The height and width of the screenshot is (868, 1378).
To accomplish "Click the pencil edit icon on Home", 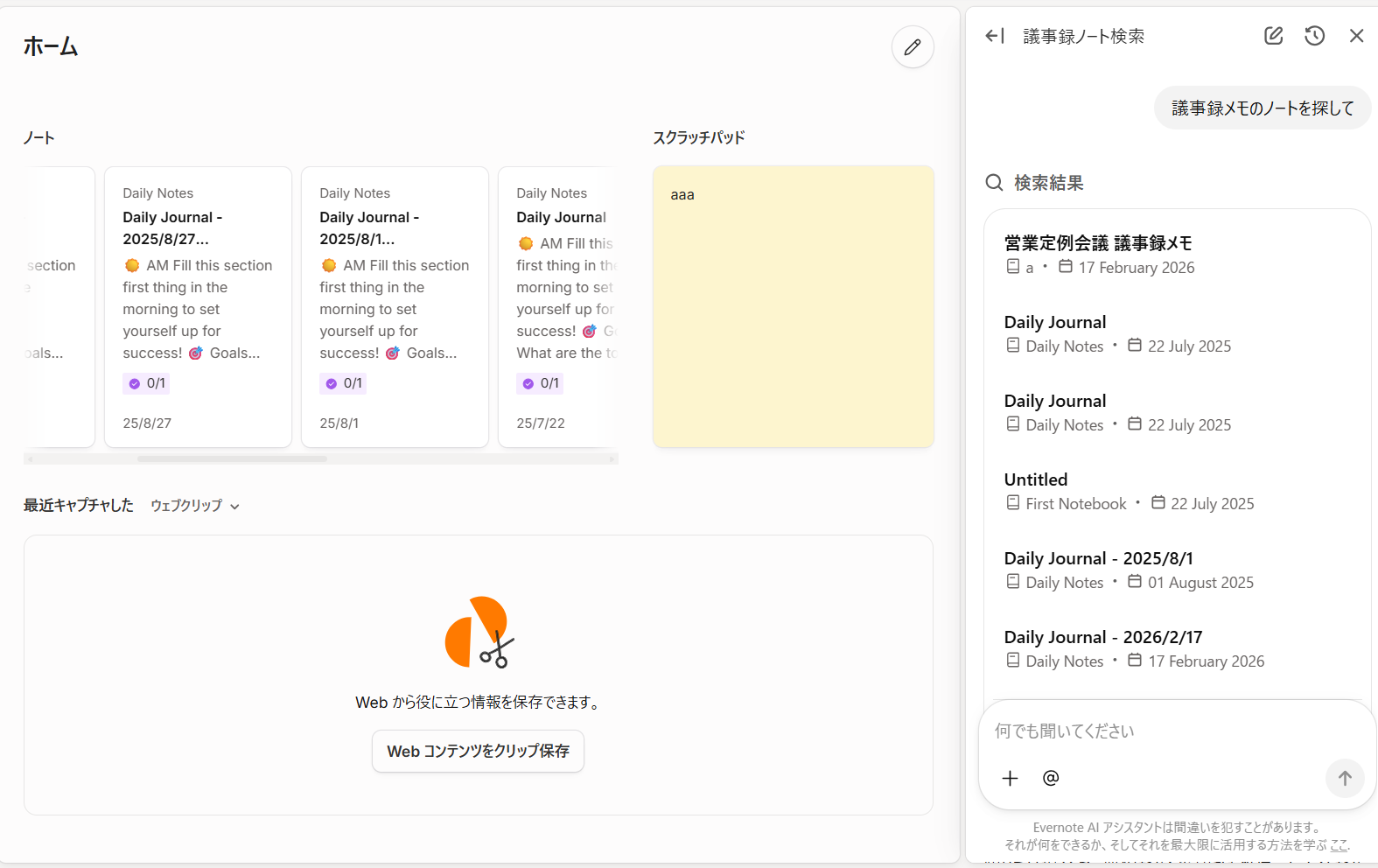I will (x=913, y=47).
